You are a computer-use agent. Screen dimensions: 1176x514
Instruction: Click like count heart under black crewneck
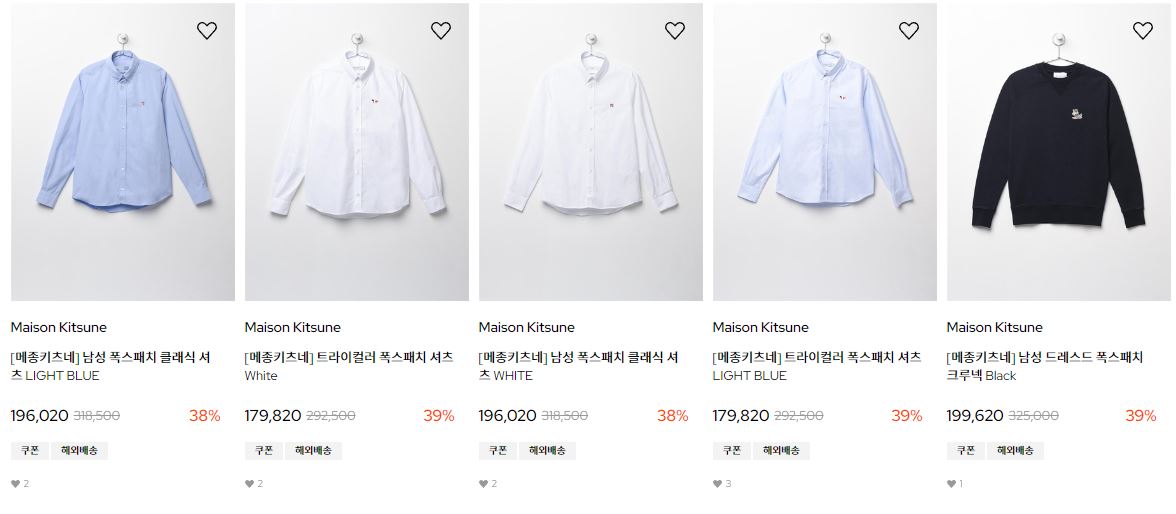(952, 484)
